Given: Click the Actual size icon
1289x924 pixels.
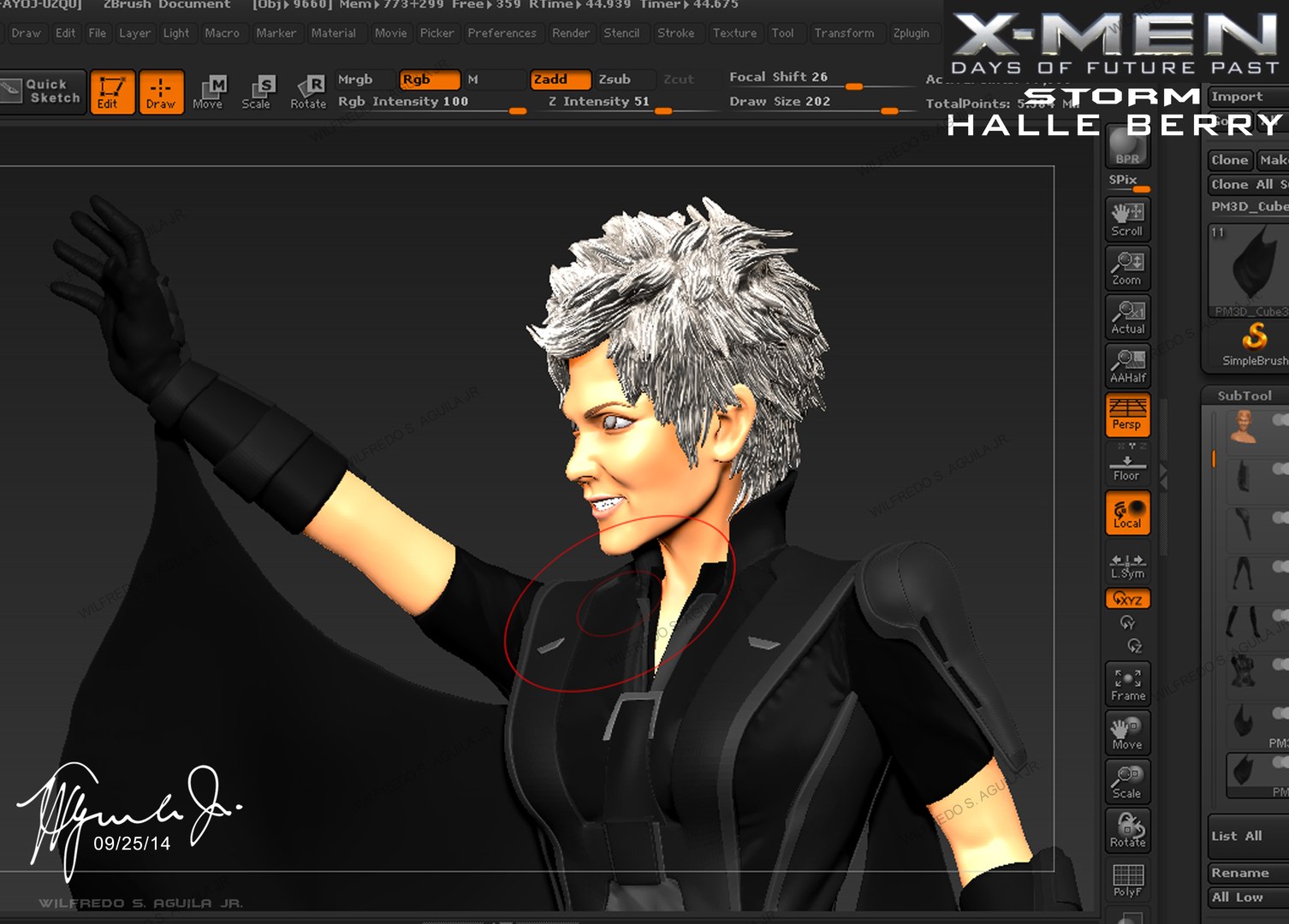Looking at the screenshot, I should point(1127,317).
